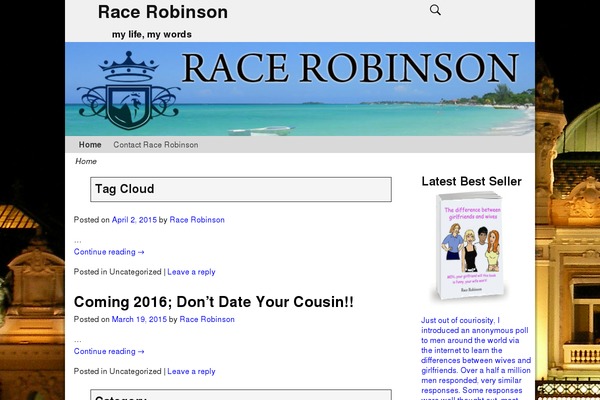Click the RACE ROBINSON beach banner image
Image resolution: width=600 pixels, height=400 pixels.
point(300,89)
